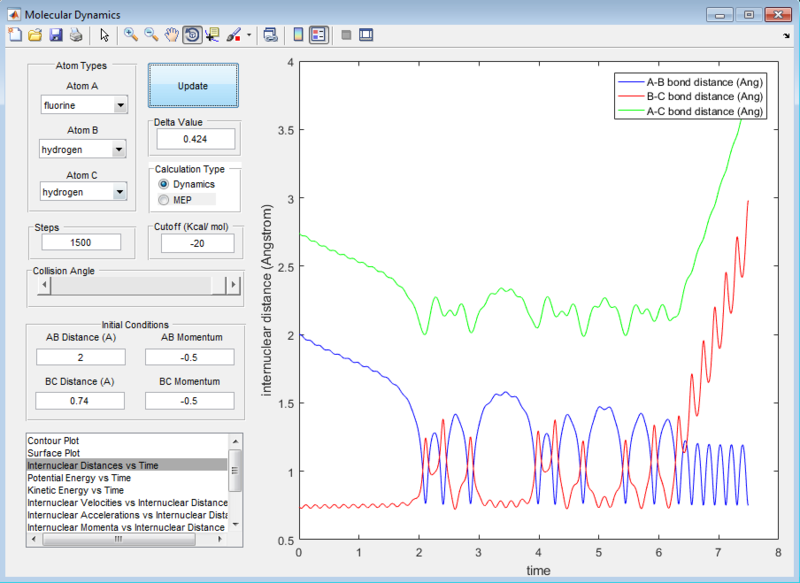Open the Atom B hydrogen dropdown

84,149
